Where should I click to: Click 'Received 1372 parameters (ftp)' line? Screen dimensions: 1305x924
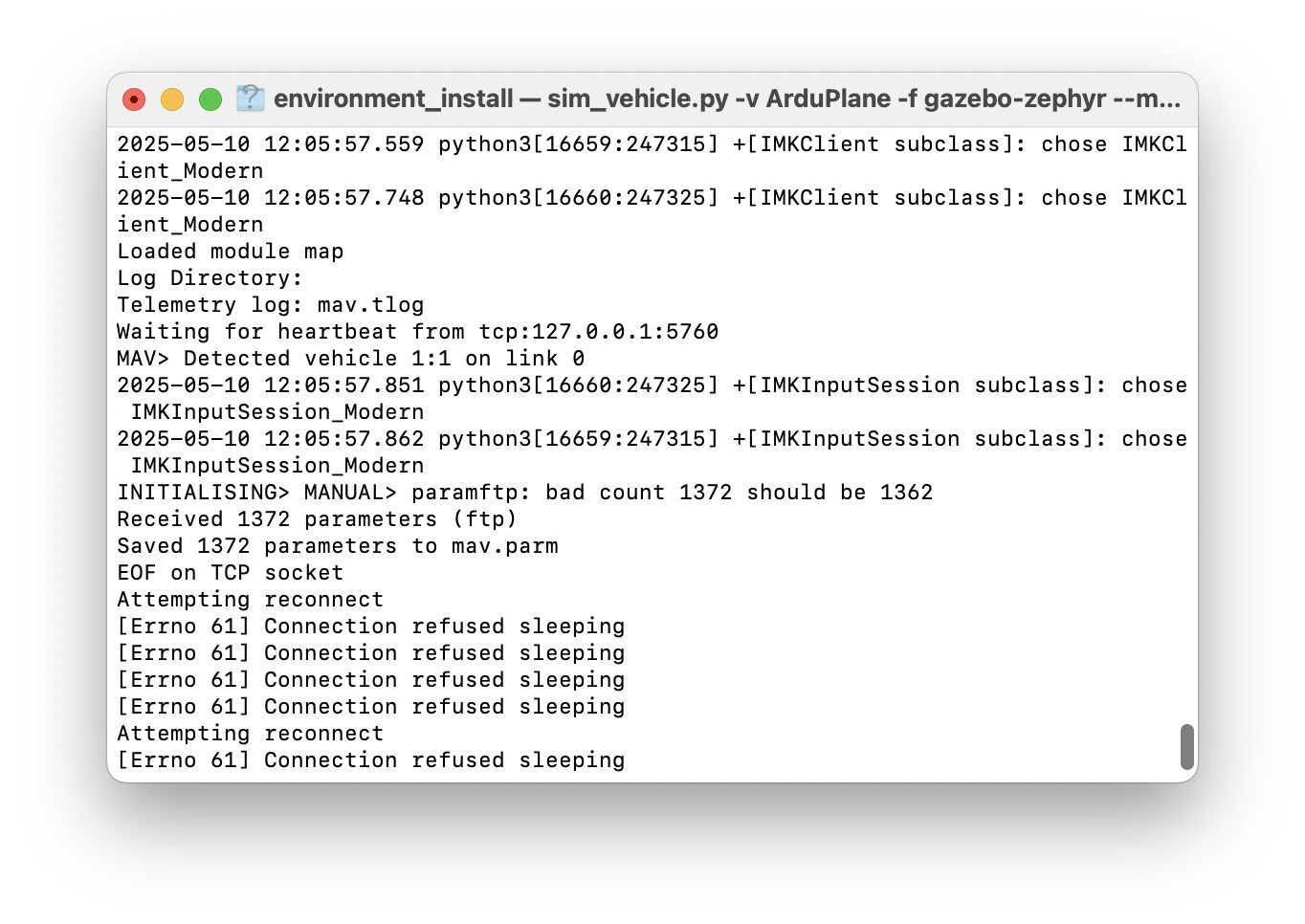pos(317,519)
